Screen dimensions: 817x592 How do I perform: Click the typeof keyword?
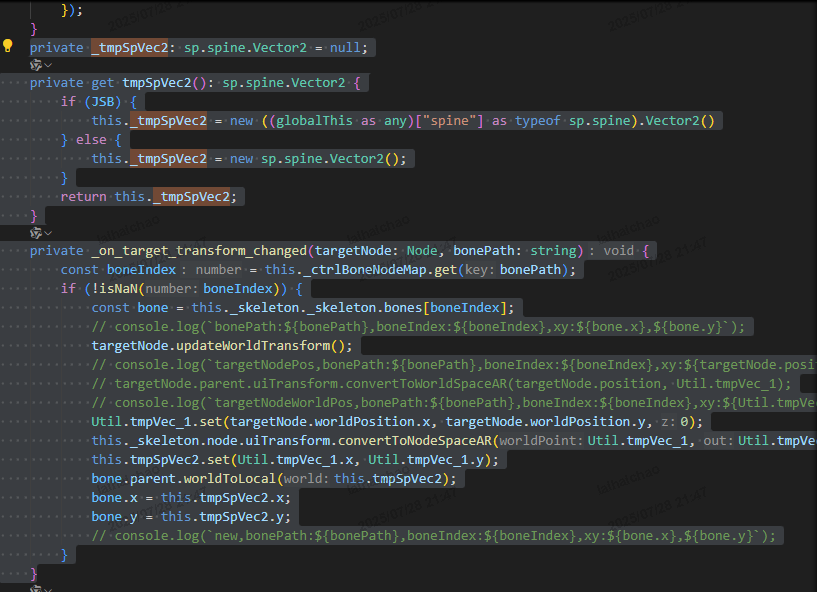(537, 121)
